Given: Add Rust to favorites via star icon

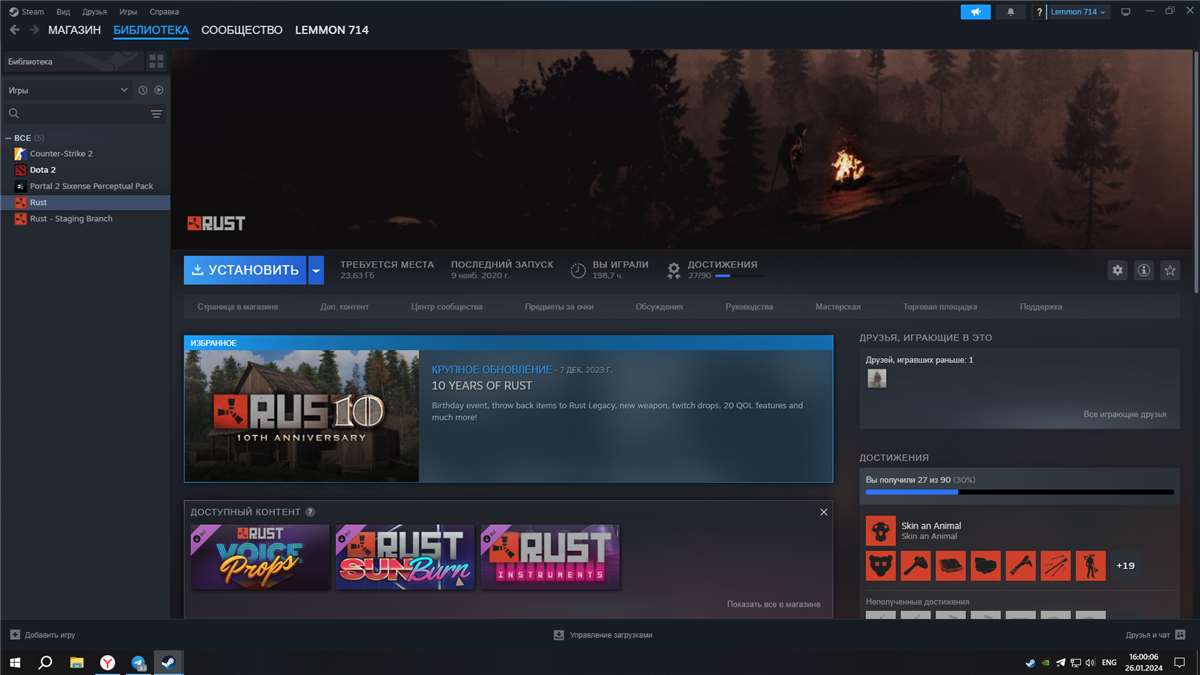Looking at the screenshot, I should point(1170,270).
